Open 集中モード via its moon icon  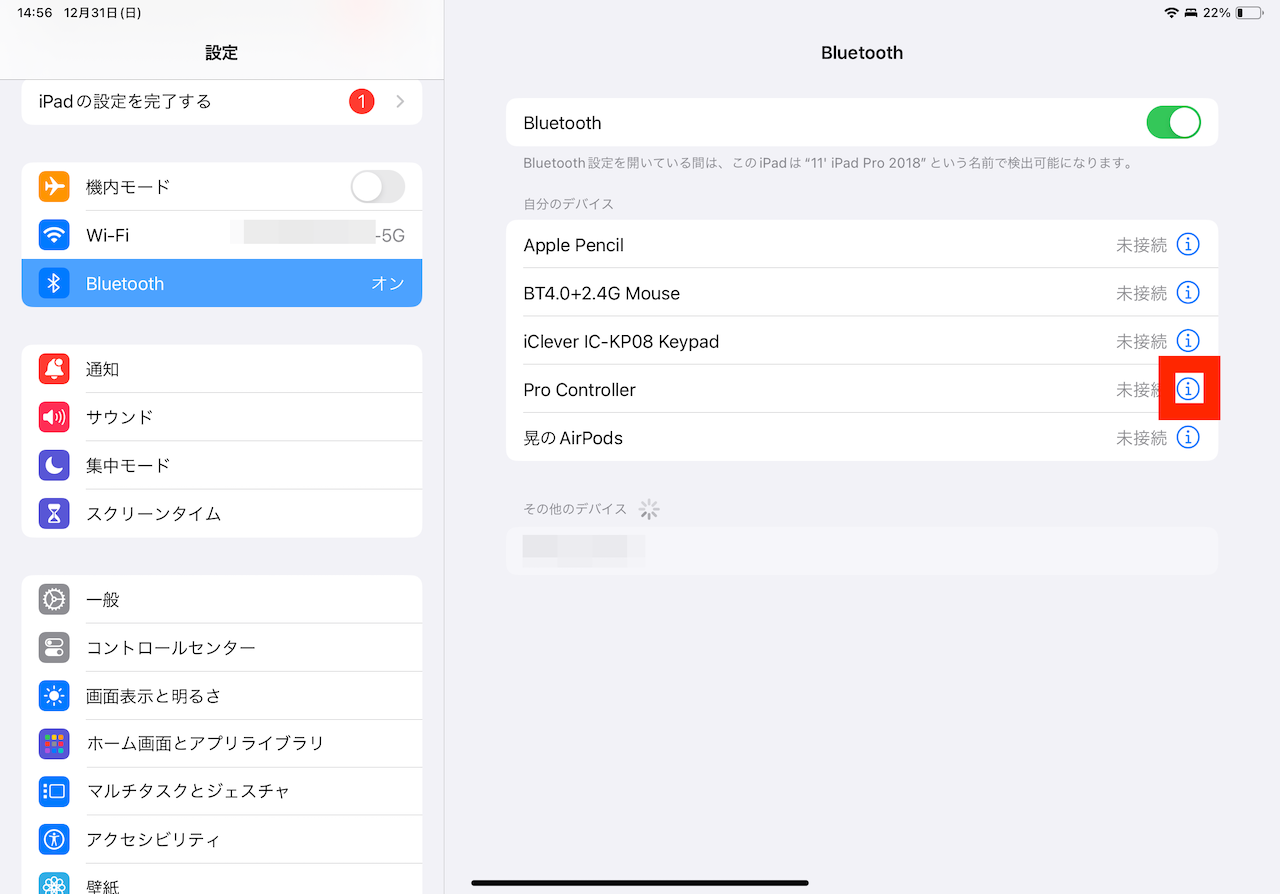[x=54, y=465]
